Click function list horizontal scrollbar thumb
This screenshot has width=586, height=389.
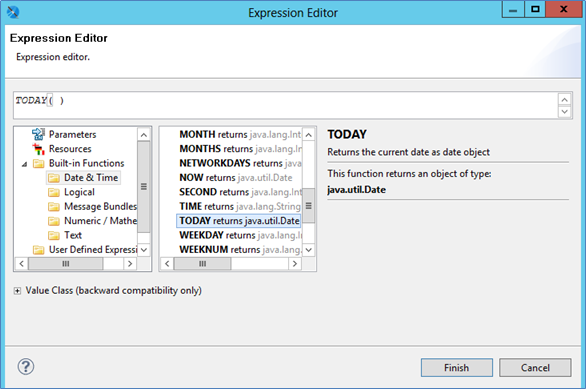tap(203, 264)
